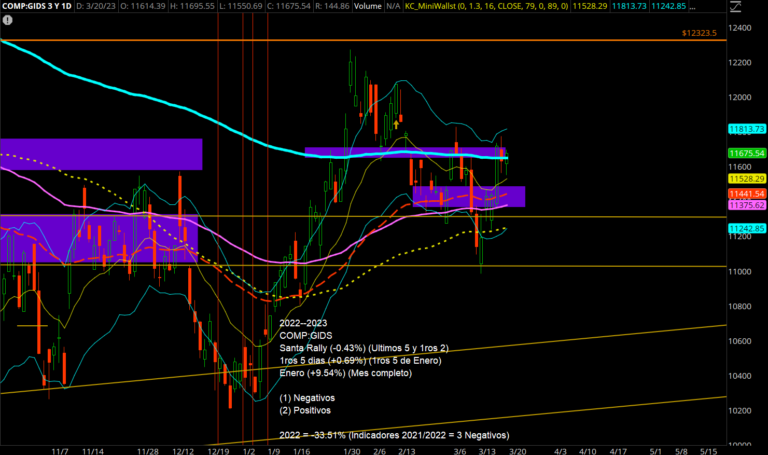768x455 pixels.
Task: Click the 12/12 date on the time axis
Action: coord(183,450)
